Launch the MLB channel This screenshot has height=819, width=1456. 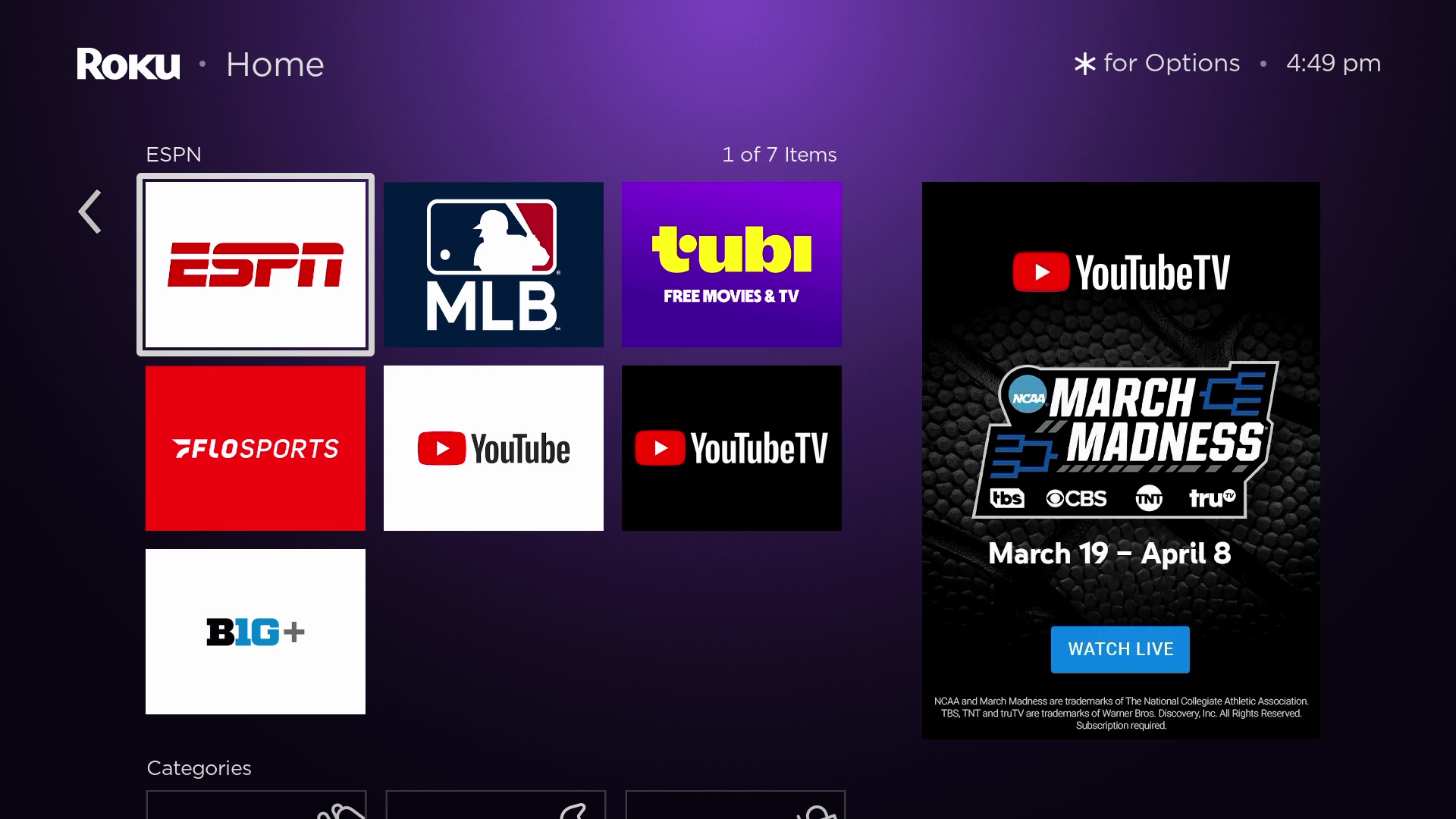[x=494, y=265]
